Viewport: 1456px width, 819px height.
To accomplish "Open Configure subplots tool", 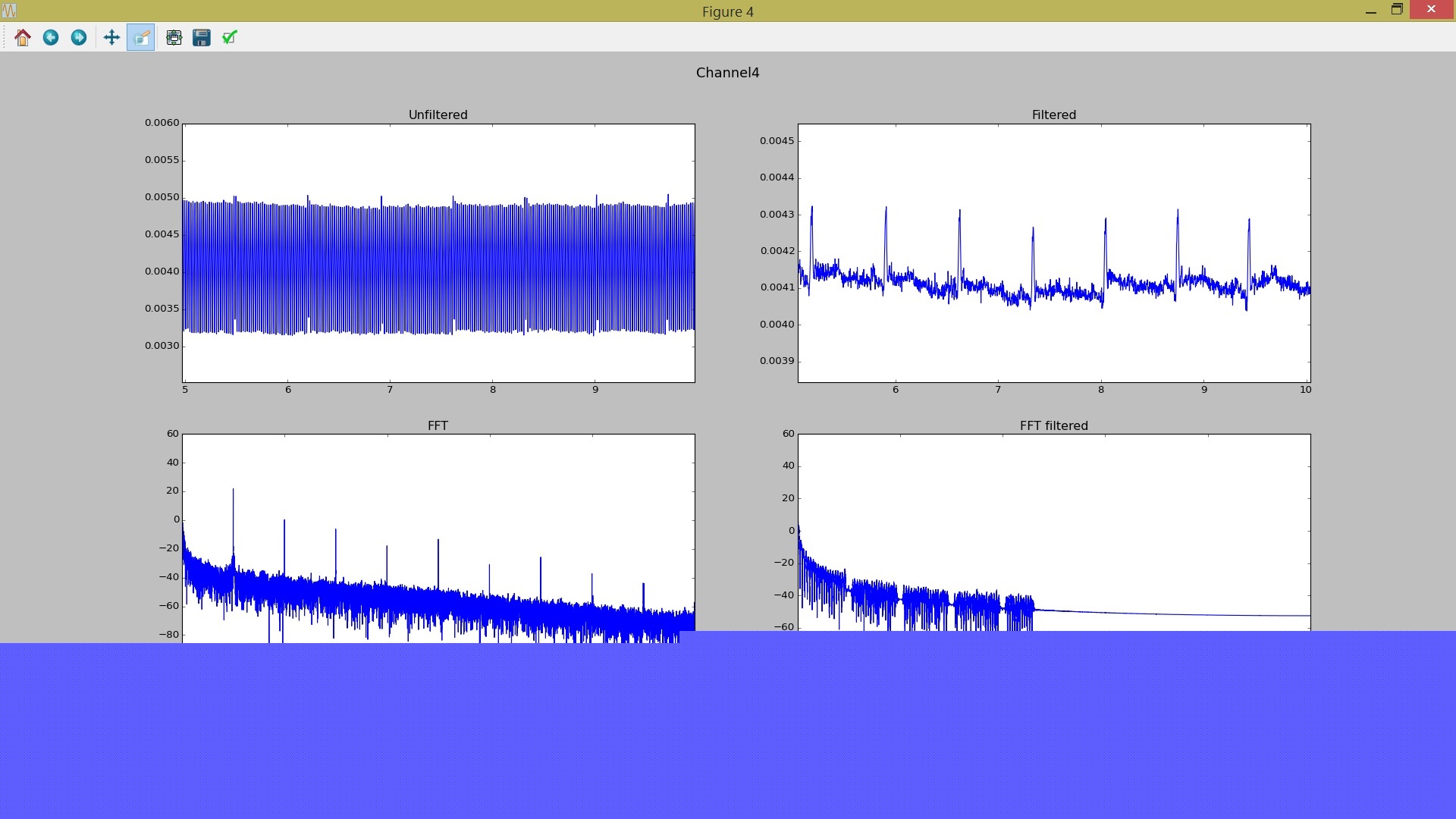I will click(174, 37).
